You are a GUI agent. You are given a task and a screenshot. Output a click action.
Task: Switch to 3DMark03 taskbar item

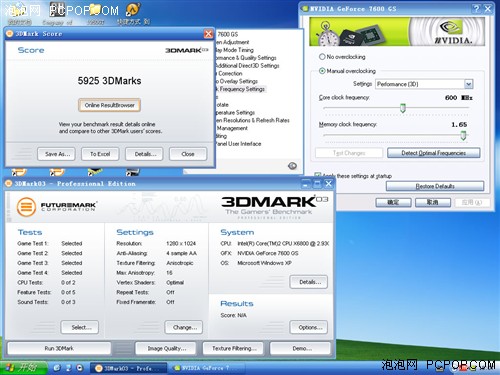coord(128,368)
